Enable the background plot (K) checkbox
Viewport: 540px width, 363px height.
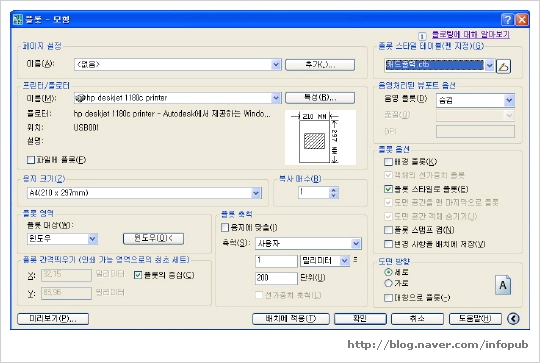tap(388, 162)
